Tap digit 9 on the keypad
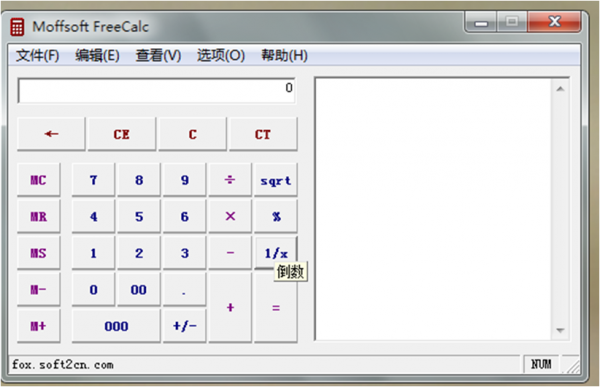600x387 pixels. click(184, 180)
